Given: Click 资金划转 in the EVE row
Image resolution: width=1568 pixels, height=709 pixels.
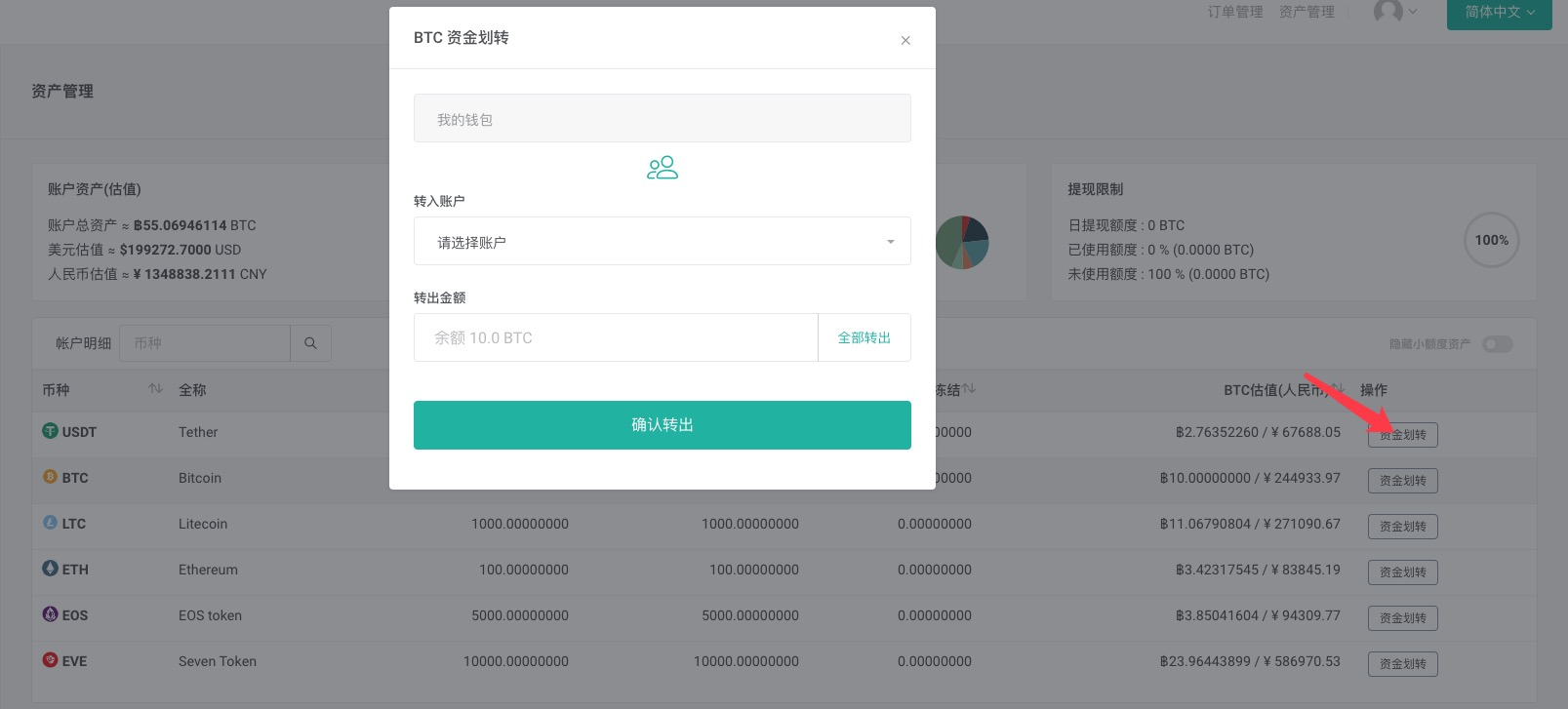Looking at the screenshot, I should (x=1403, y=664).
